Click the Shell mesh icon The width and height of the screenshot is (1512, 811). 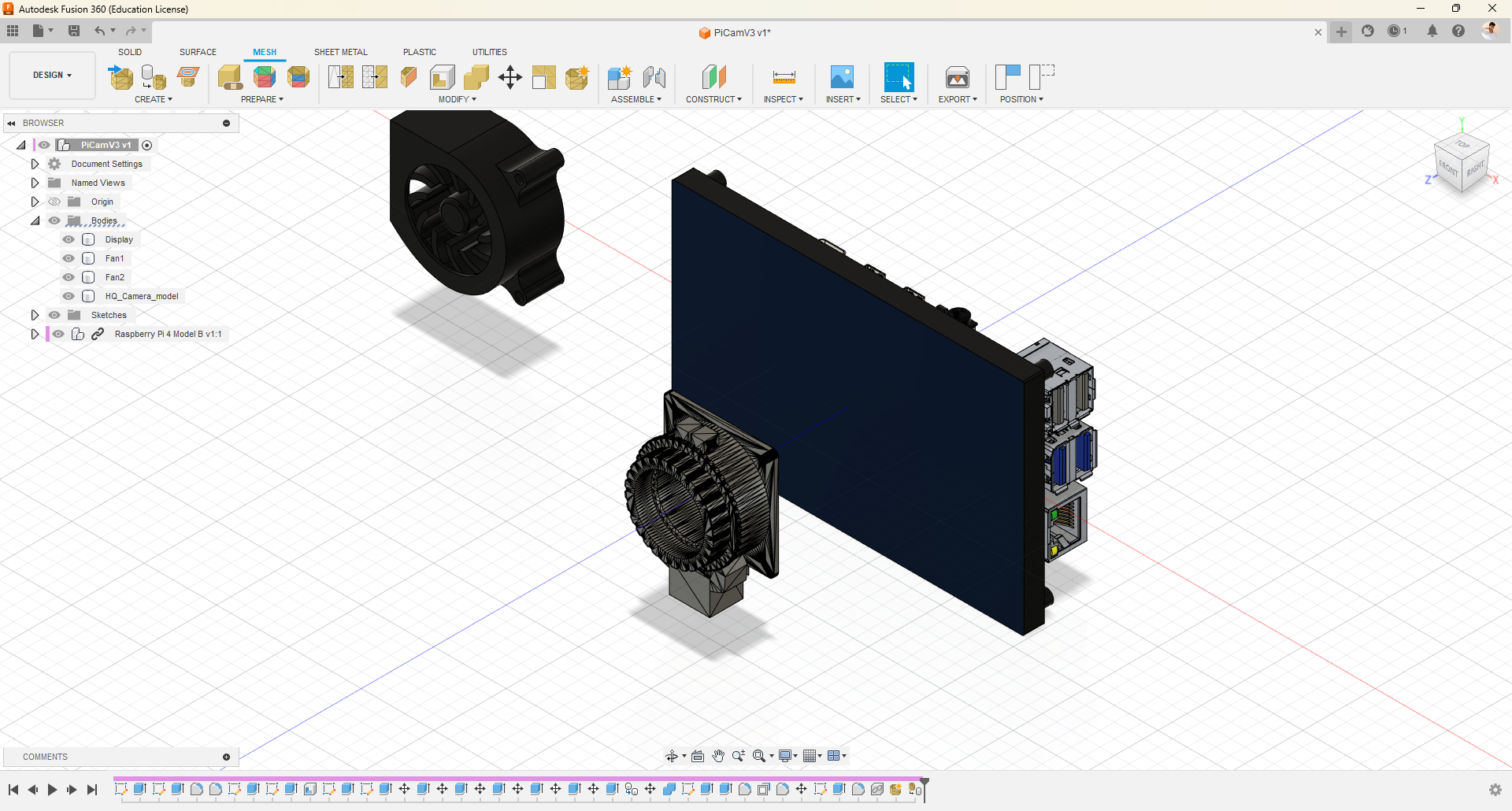click(443, 77)
